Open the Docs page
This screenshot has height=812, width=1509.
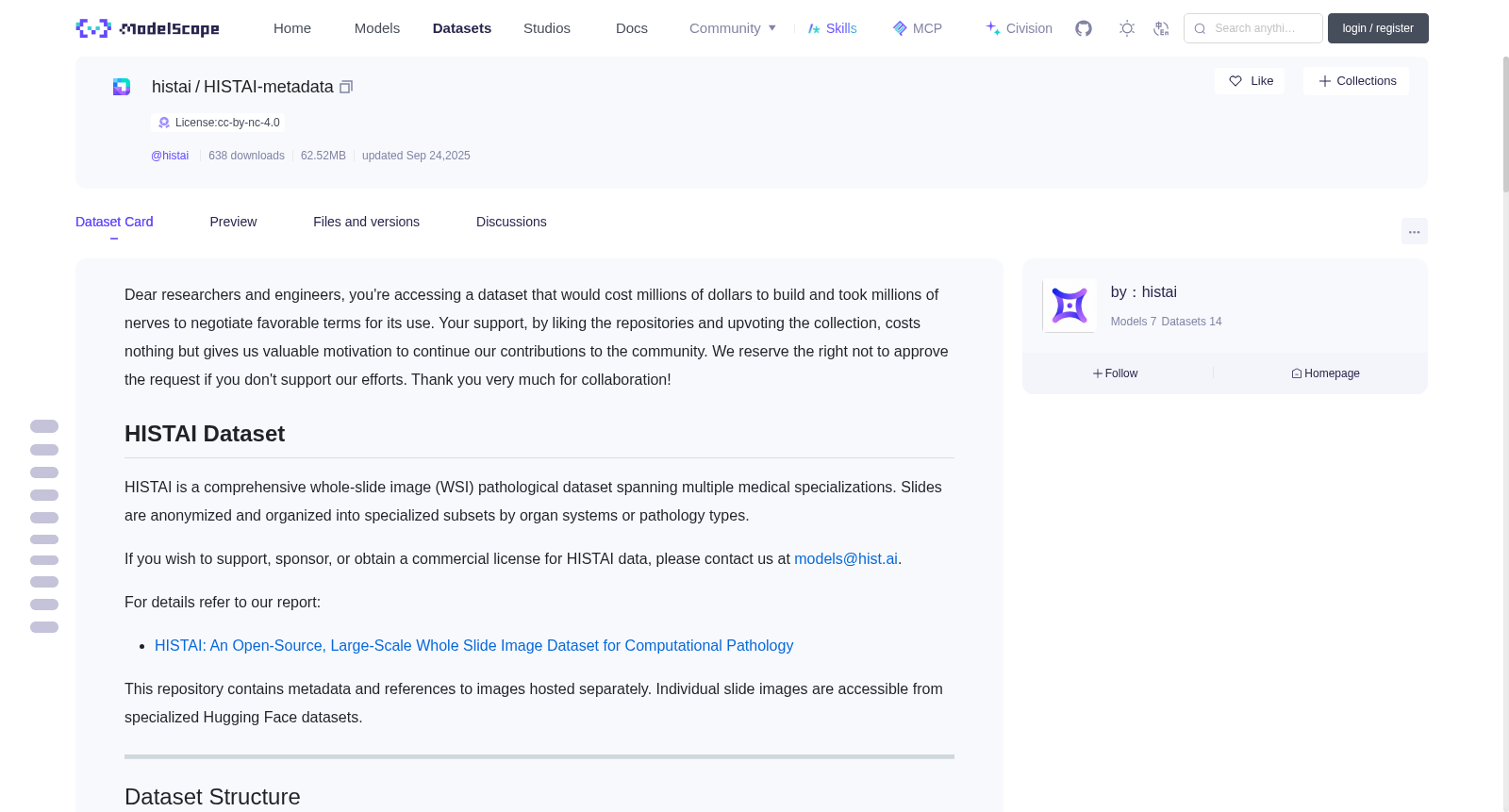coord(632,28)
